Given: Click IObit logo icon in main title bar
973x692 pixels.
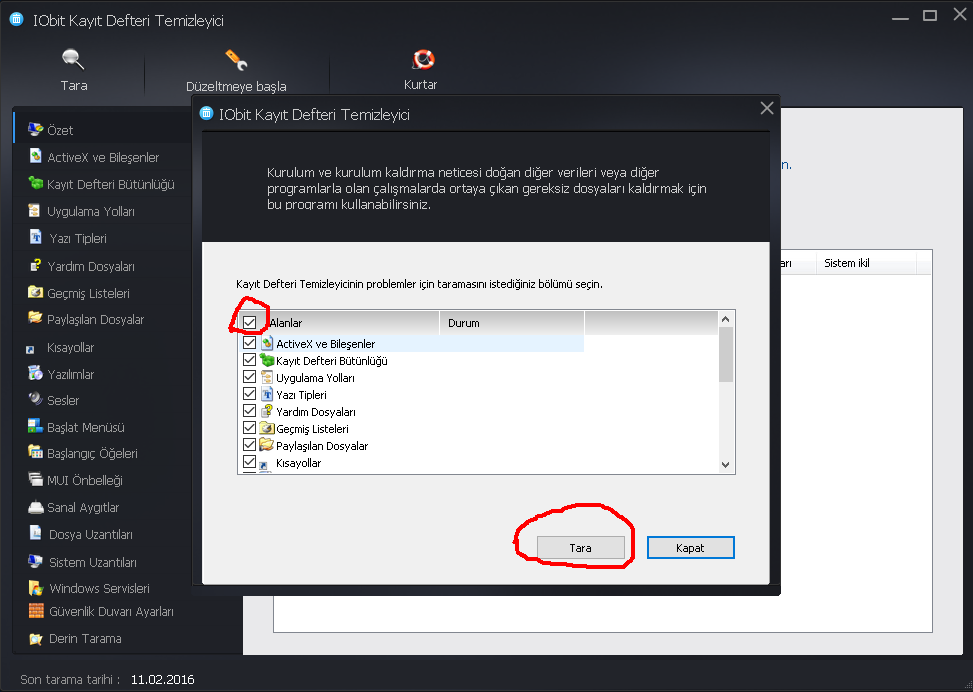Looking at the screenshot, I should [17, 19].
